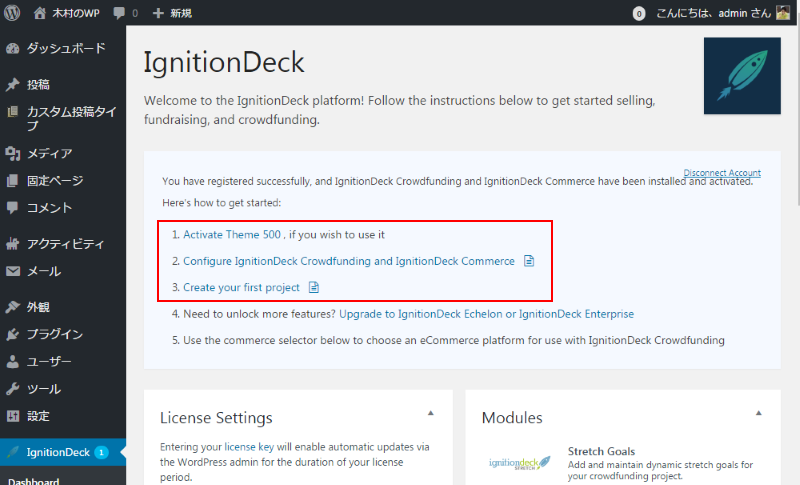Open ダッシュボード in the sidebar menu
Image resolution: width=800 pixels, height=485 pixels.
point(65,48)
